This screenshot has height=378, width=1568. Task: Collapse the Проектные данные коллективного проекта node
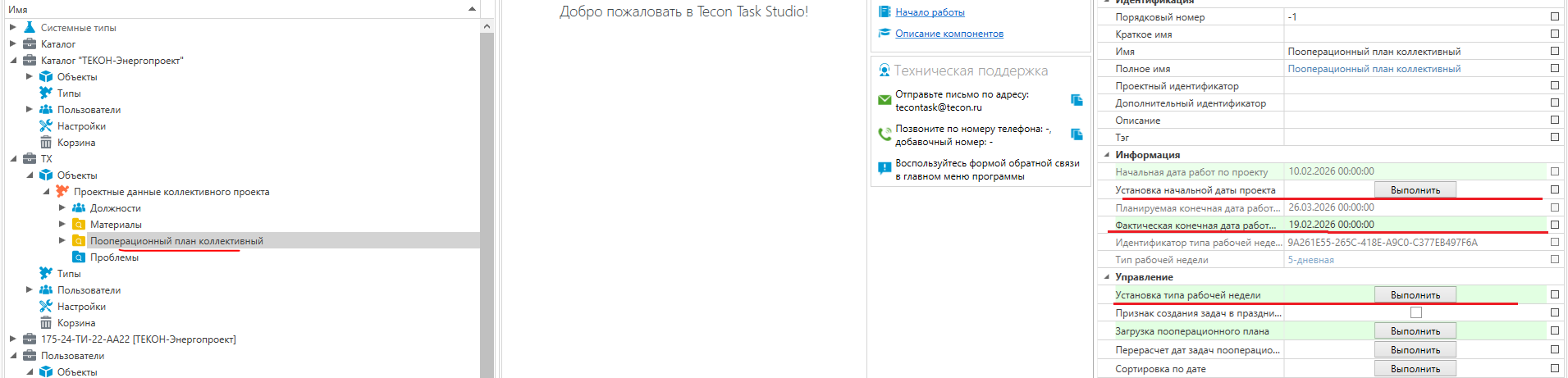point(46,191)
